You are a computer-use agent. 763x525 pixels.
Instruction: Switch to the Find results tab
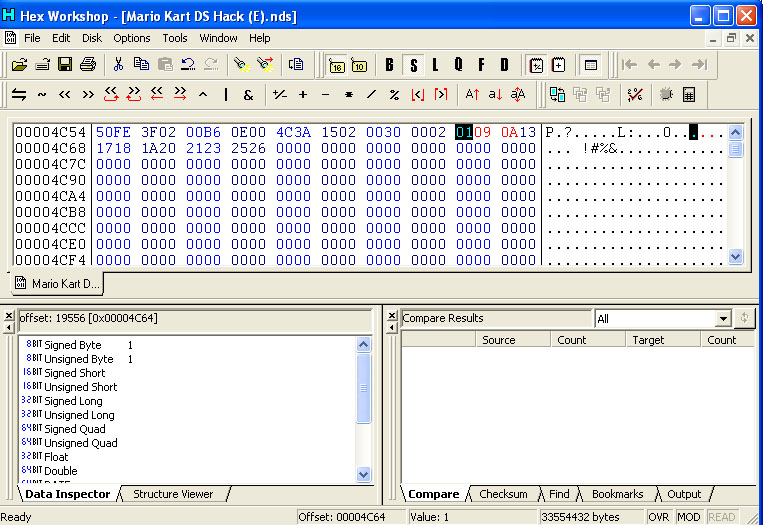pos(559,494)
